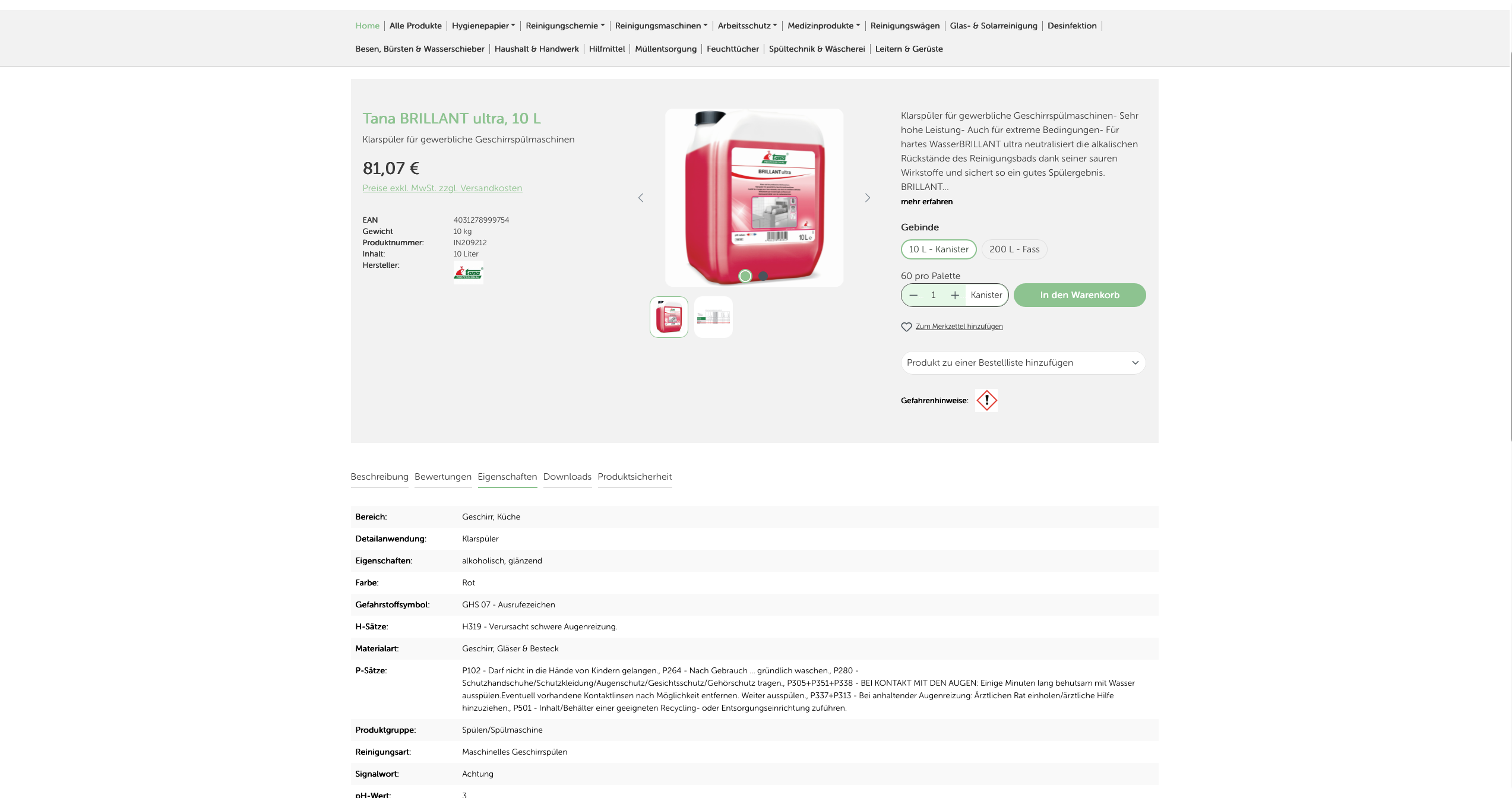
Task: Increase quantity with plus icon
Action: 955,295
